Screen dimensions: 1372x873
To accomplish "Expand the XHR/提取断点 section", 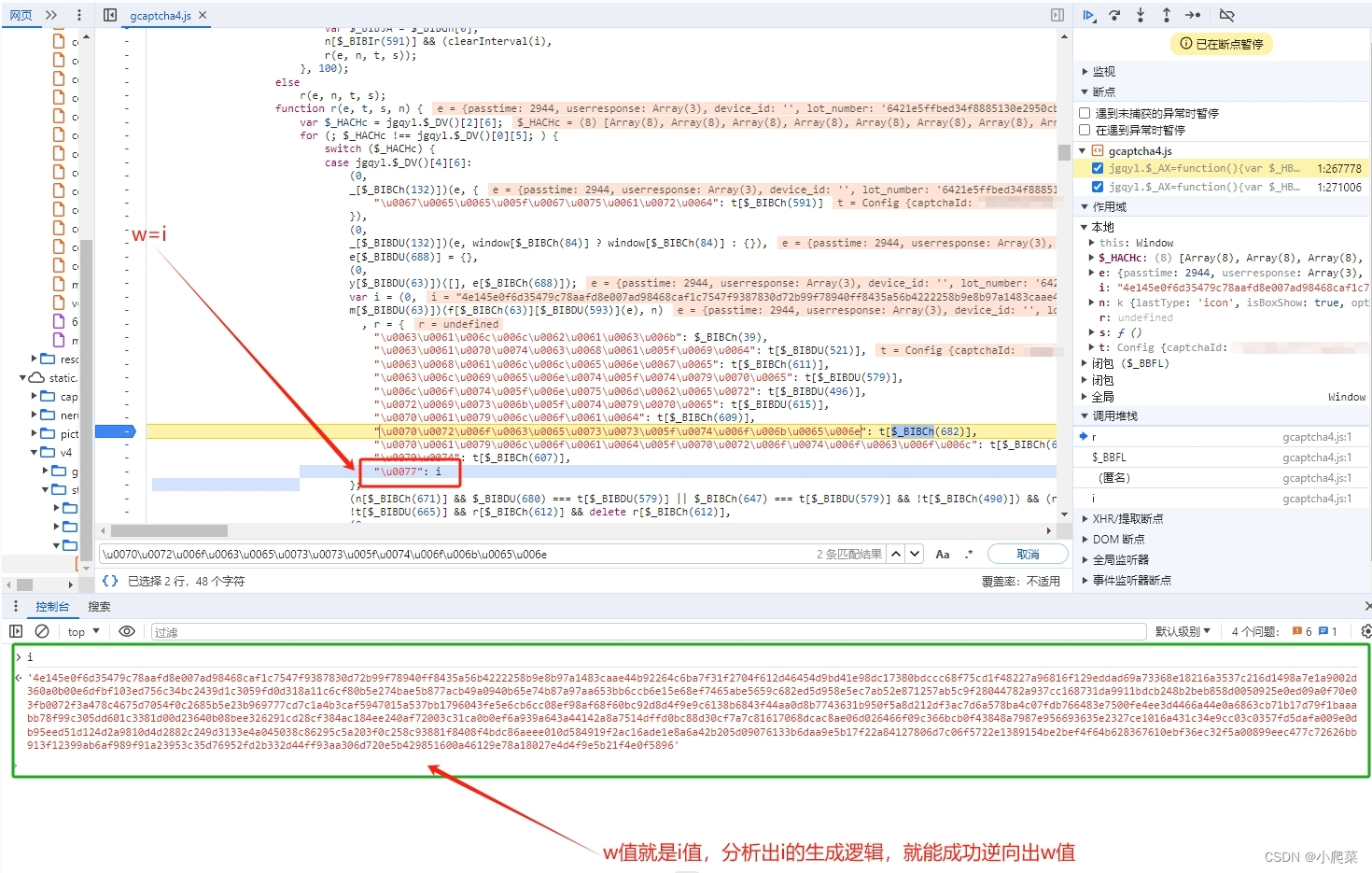I will click(x=1127, y=519).
